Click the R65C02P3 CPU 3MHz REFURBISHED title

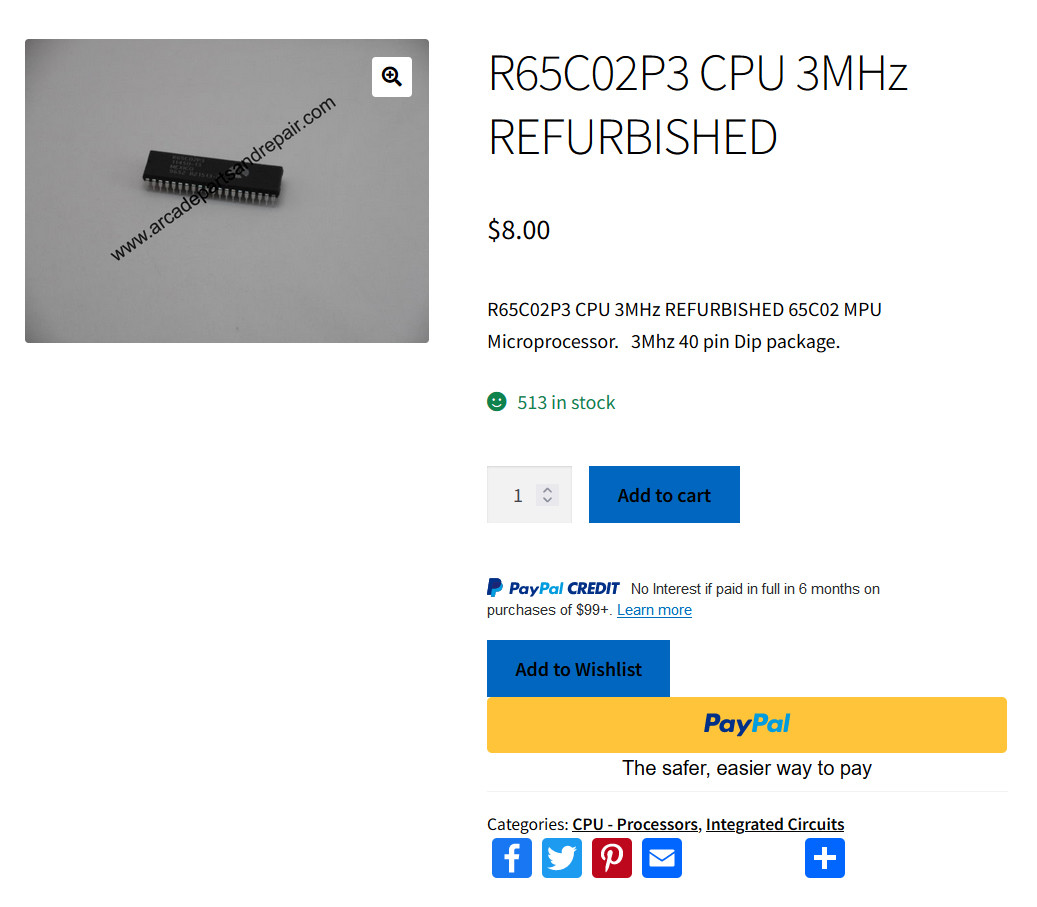click(698, 105)
